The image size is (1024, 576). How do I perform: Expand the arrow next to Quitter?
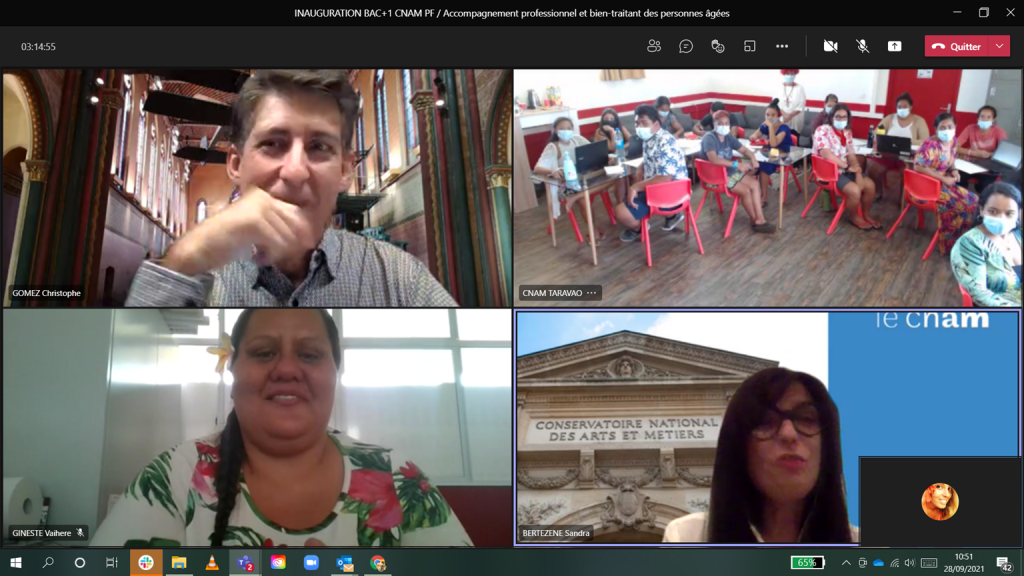(1000, 46)
